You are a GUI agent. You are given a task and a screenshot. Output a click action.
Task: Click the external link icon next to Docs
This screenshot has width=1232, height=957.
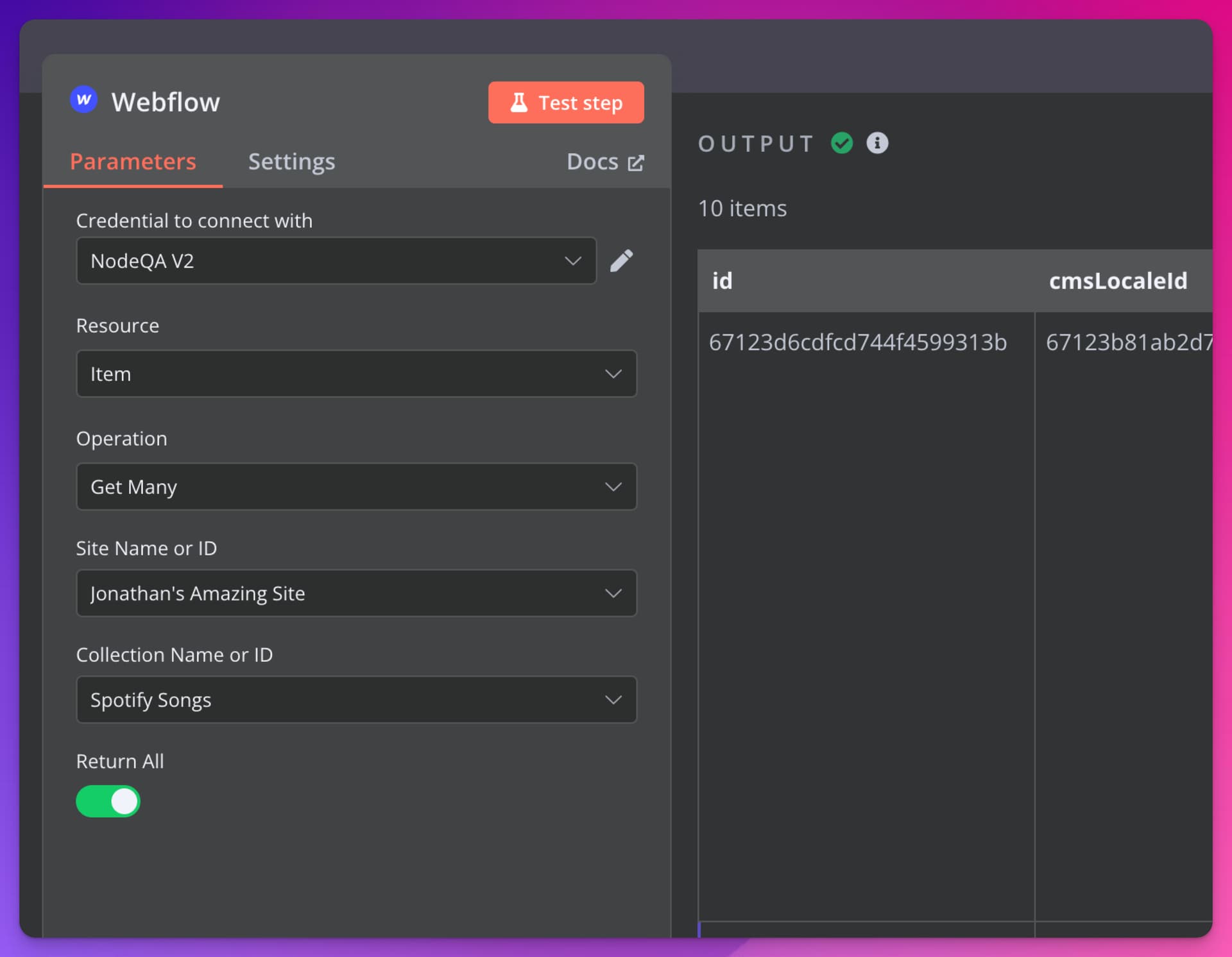click(x=636, y=163)
